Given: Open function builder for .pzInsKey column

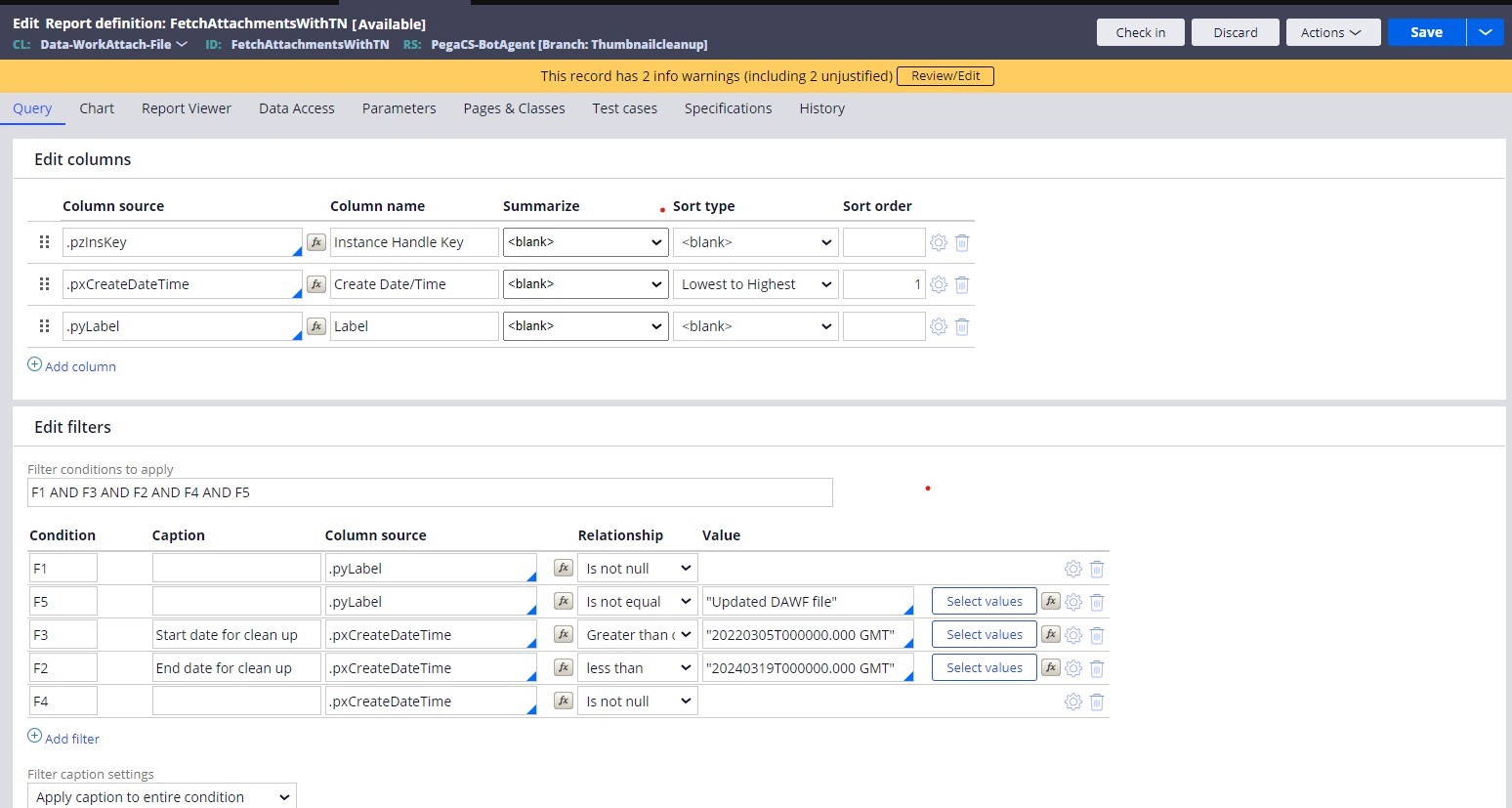Looking at the screenshot, I should pyautogui.click(x=316, y=242).
